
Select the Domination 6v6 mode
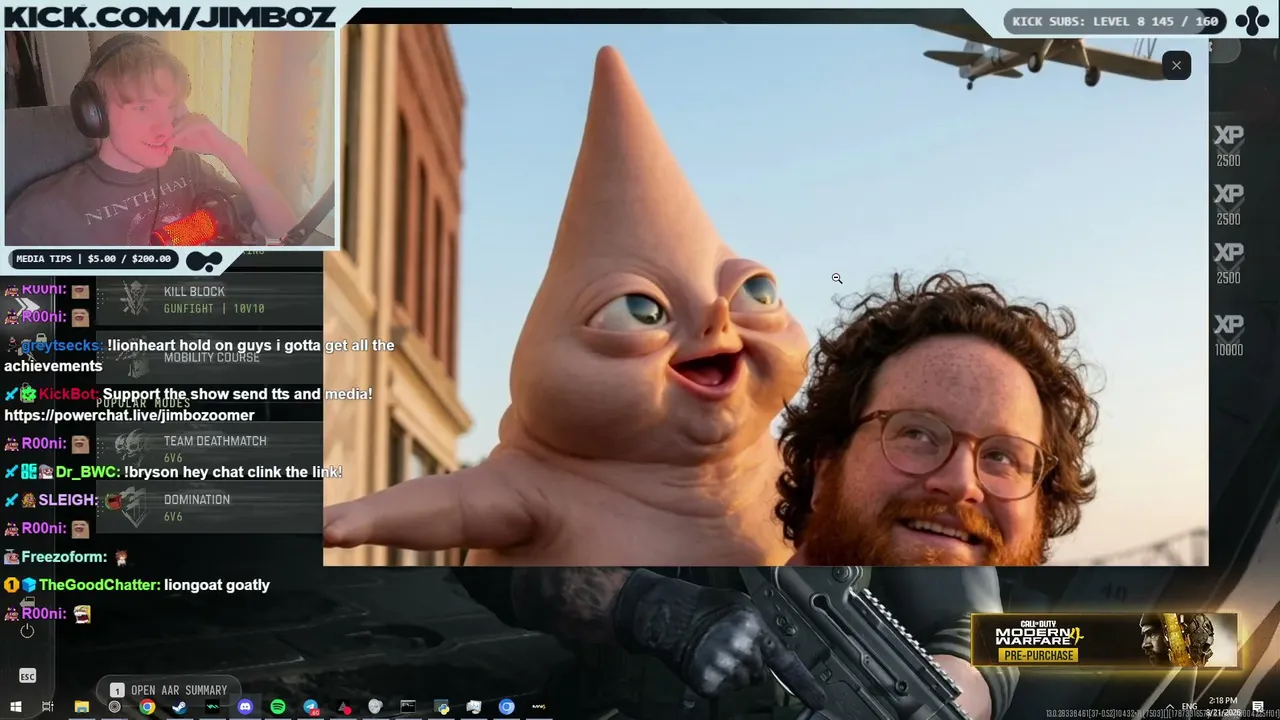[210, 508]
